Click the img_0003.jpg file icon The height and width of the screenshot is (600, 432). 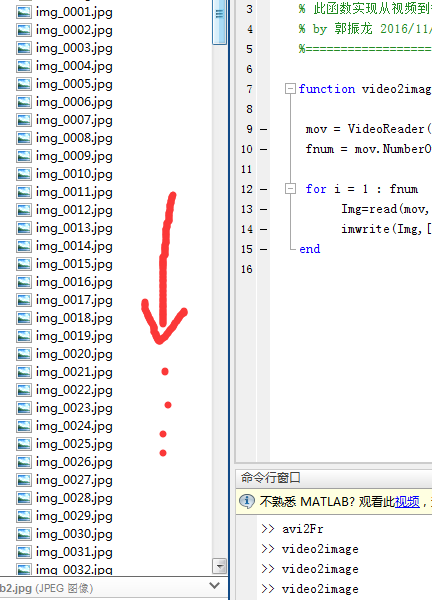pyautogui.click(x=24, y=48)
